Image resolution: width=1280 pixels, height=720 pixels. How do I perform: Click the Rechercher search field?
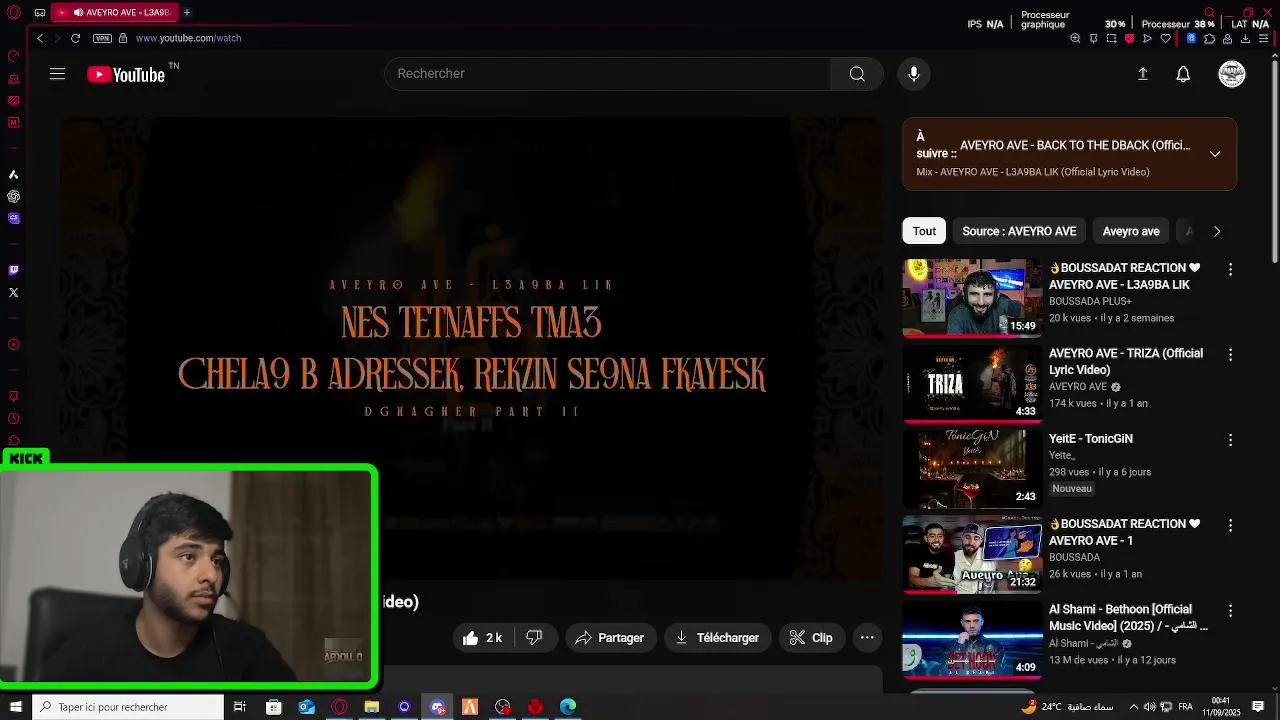[607, 74]
